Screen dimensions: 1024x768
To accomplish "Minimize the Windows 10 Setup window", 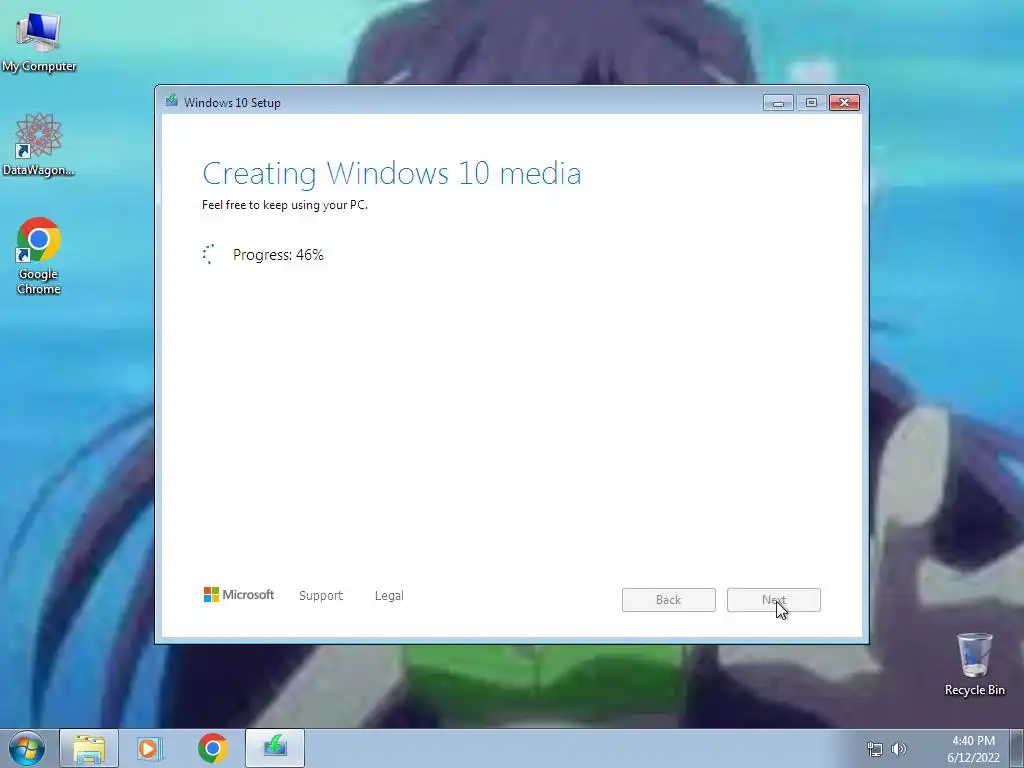I will (x=778, y=103).
